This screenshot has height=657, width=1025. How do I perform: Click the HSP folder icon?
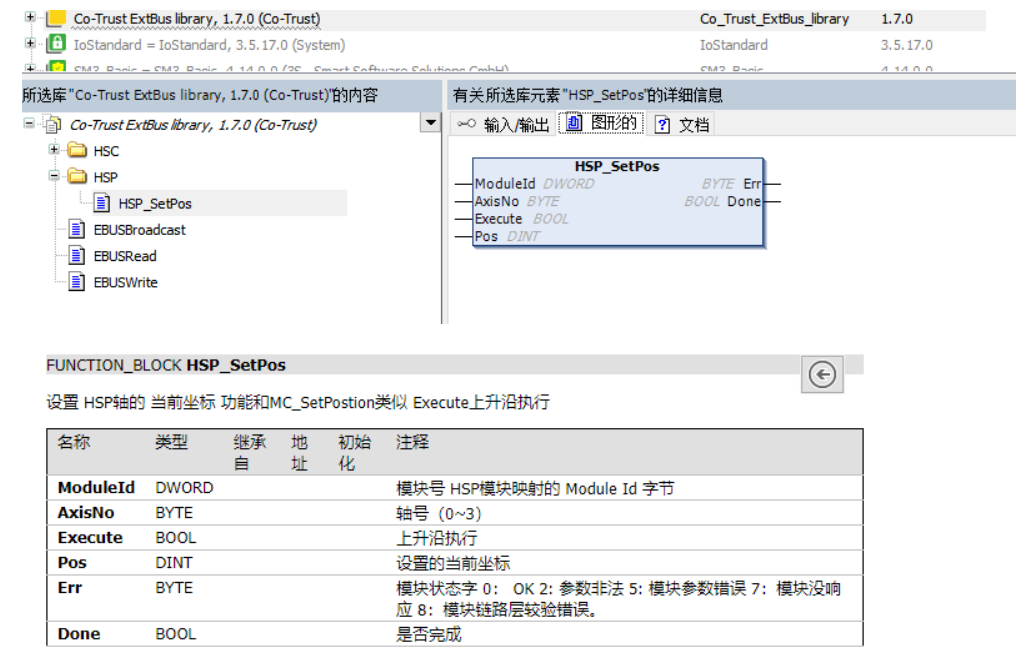coord(77,177)
